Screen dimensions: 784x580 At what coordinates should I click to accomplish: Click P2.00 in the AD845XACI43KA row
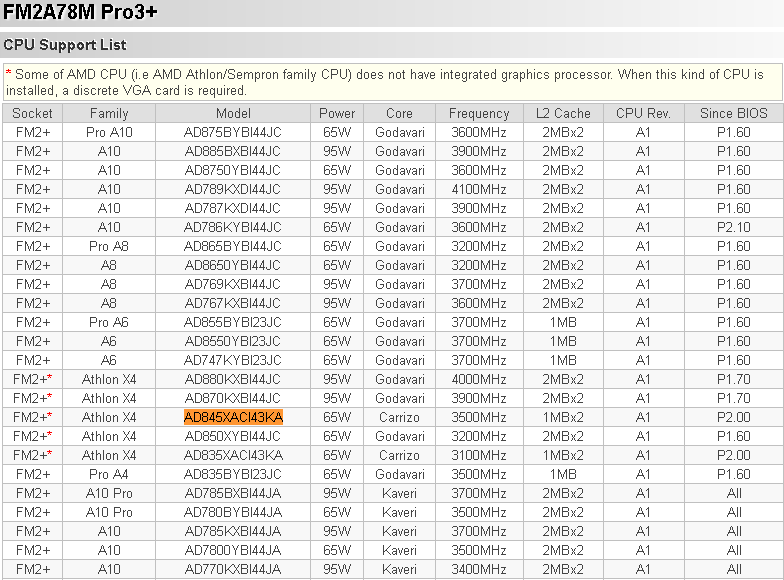click(734, 418)
